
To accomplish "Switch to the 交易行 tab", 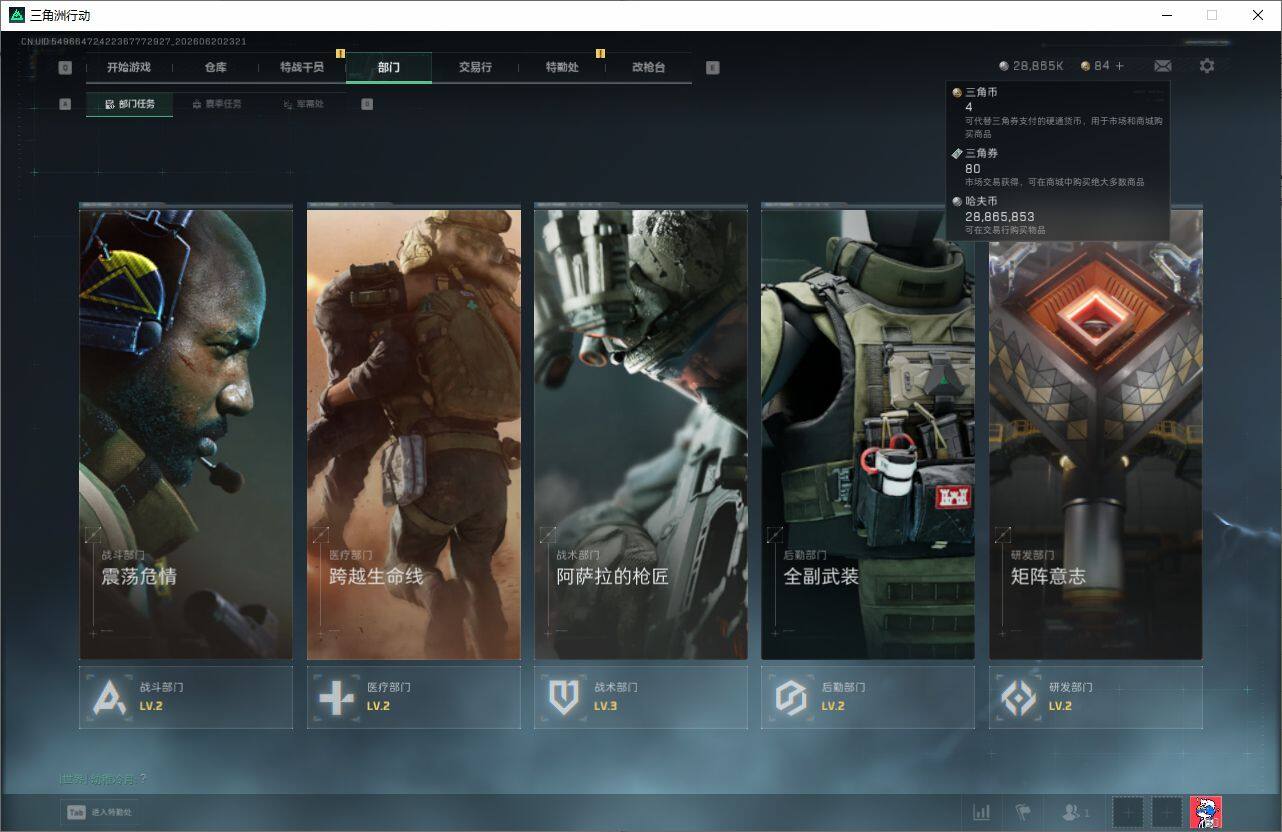I will click(475, 67).
